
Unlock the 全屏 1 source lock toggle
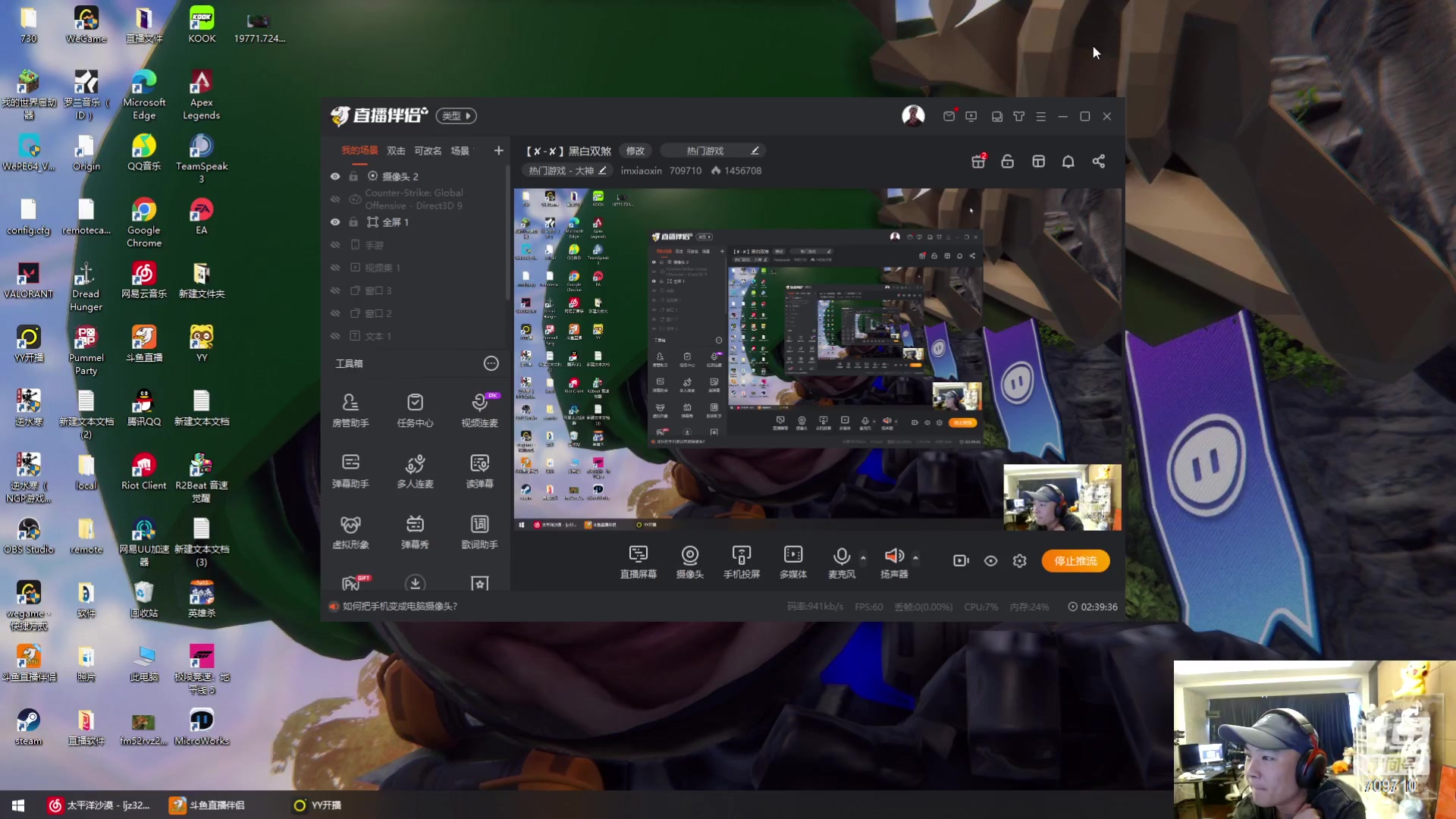point(353,222)
